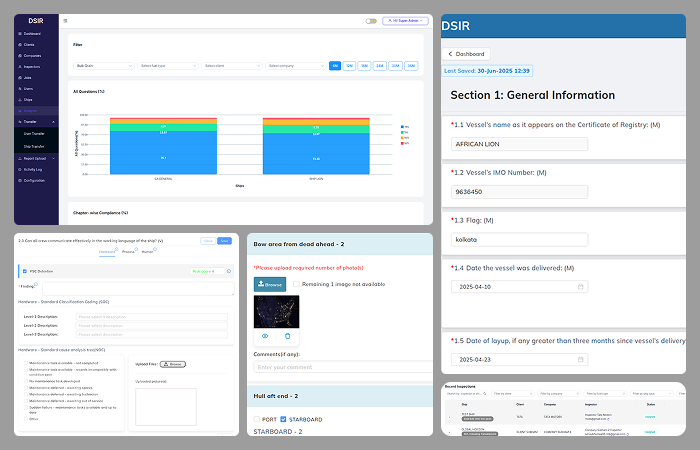Expand the Select company dropdown
This screenshot has height=450, width=700.
point(294,65)
